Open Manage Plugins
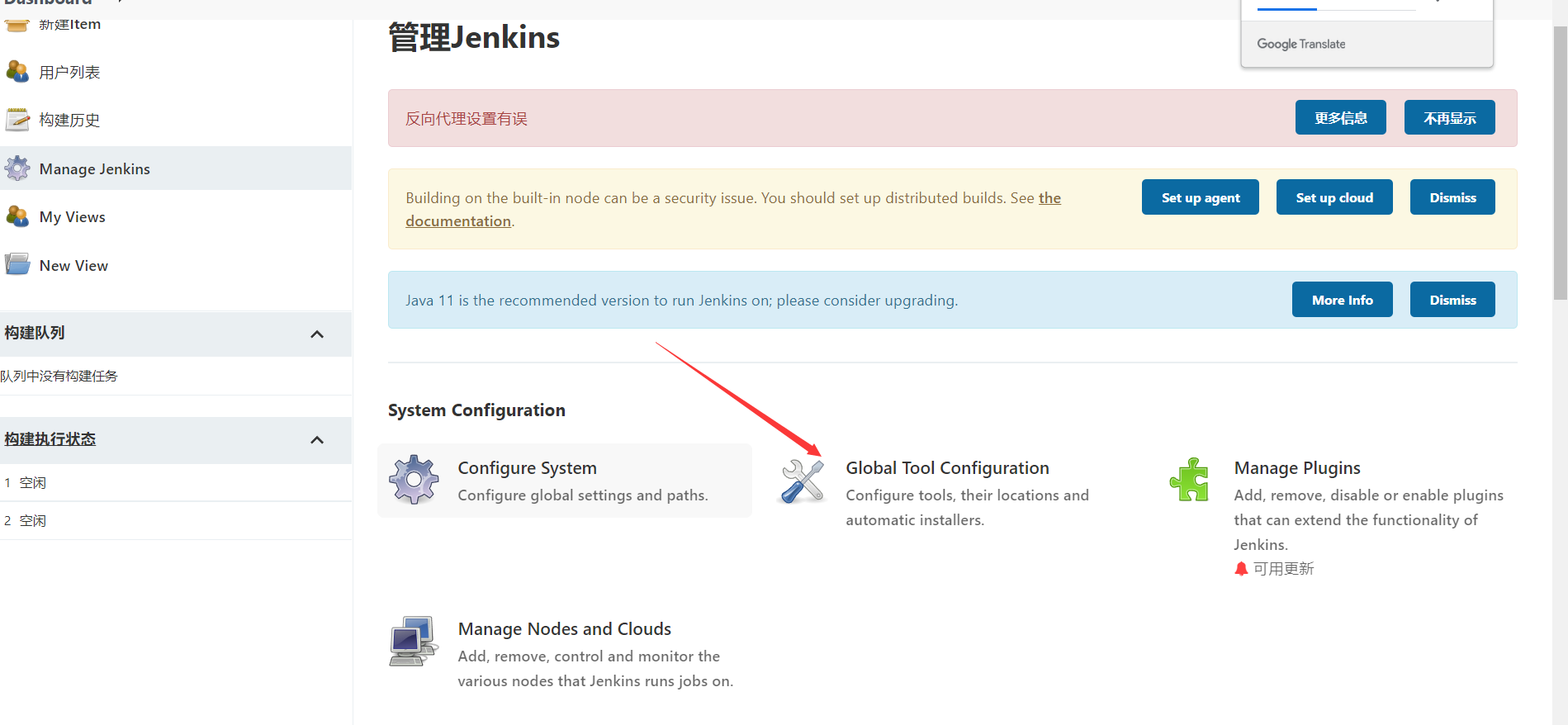1568x725 pixels. 1297,468
